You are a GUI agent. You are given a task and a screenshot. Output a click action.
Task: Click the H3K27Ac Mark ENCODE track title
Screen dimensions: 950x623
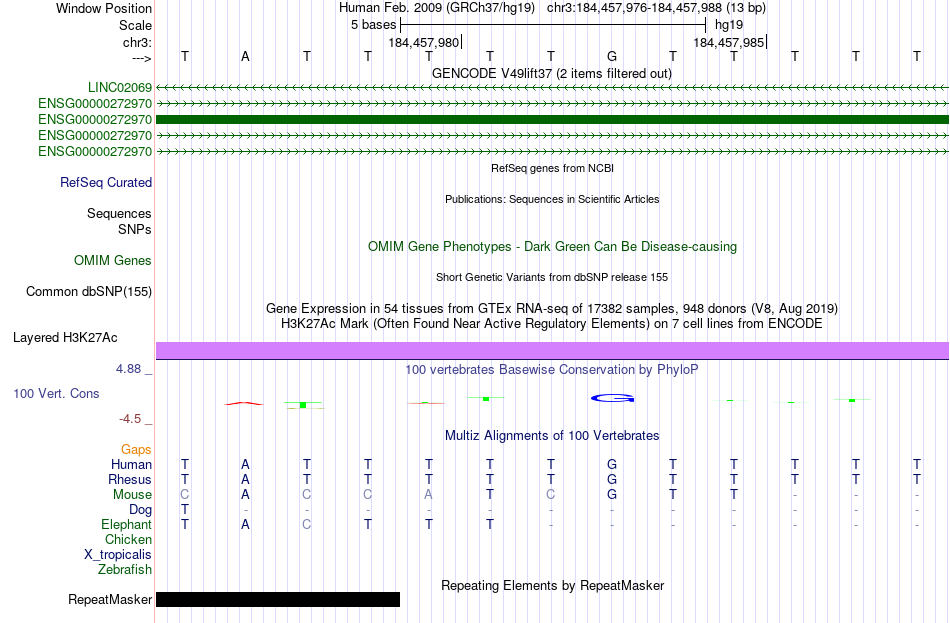(552, 324)
